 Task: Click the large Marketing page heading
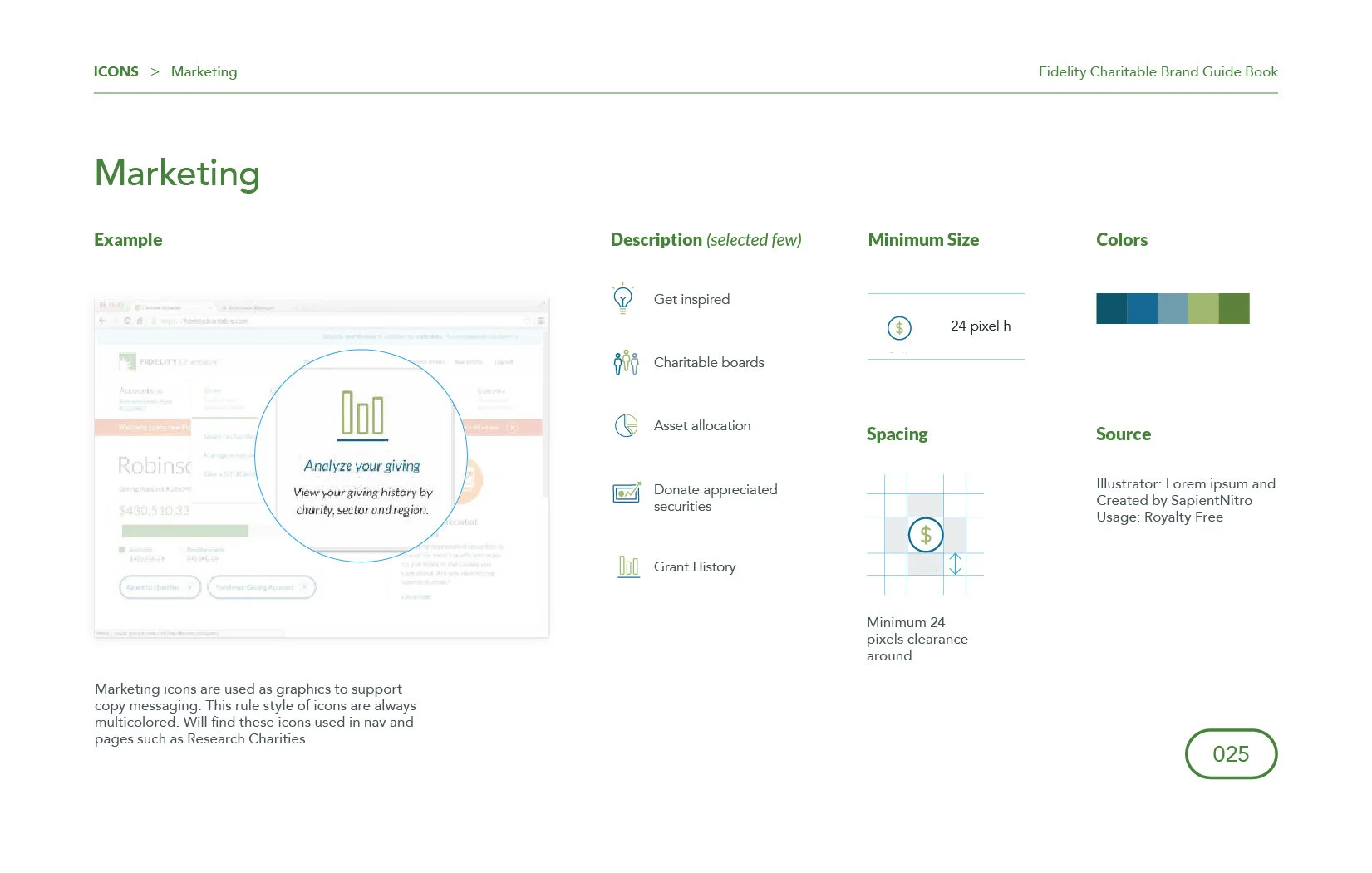[x=177, y=173]
